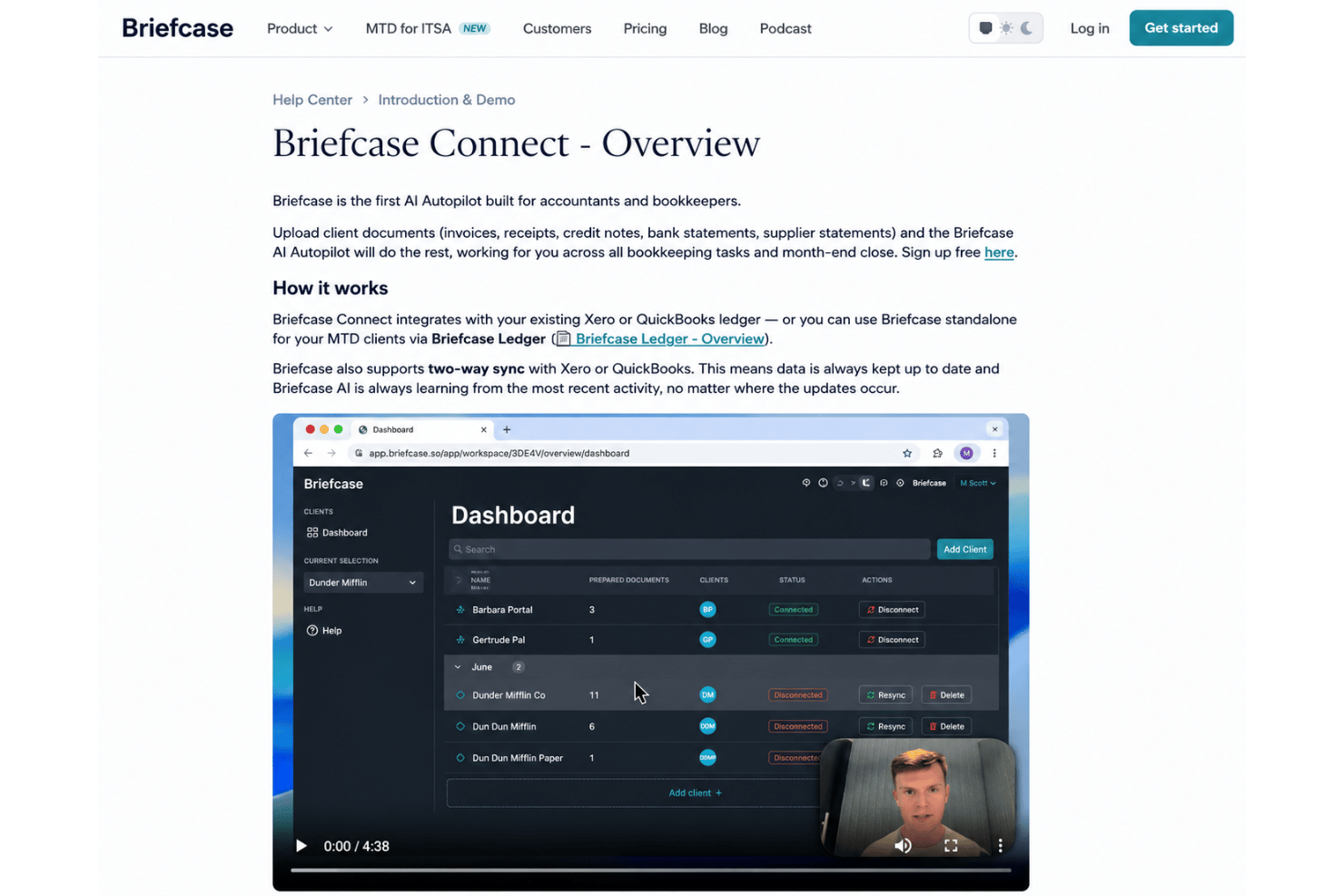Open video more options menu
Viewport: 1344px width, 896px height.
1000,846
